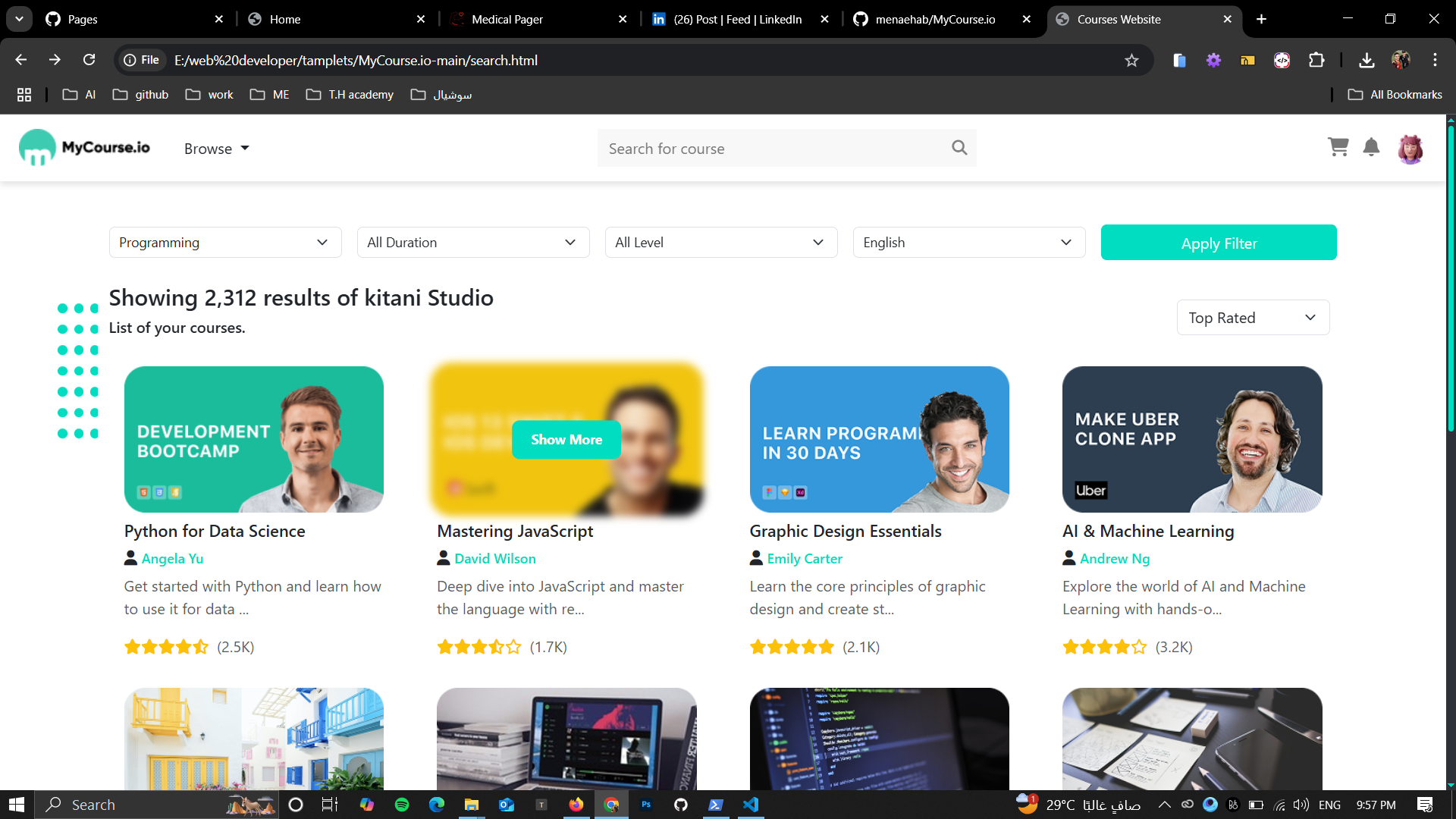
Task: Open the Browse menu
Action: point(216,149)
